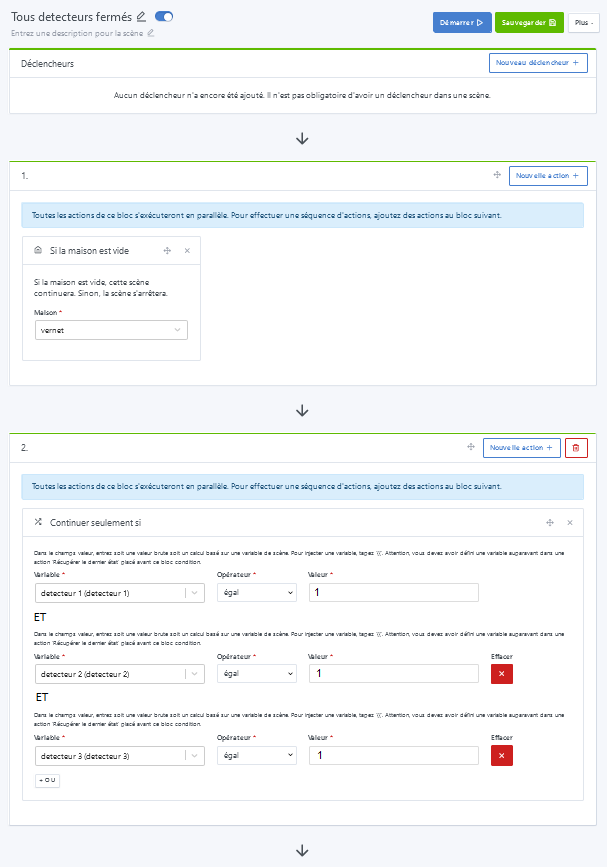
Task: Close the 'Si la maison est vide' card
Action: tap(186, 251)
